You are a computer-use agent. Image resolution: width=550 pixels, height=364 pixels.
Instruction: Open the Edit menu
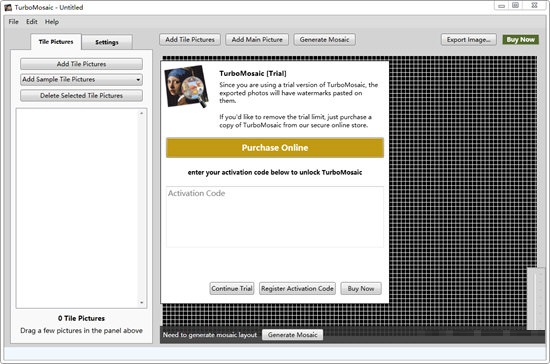click(32, 22)
